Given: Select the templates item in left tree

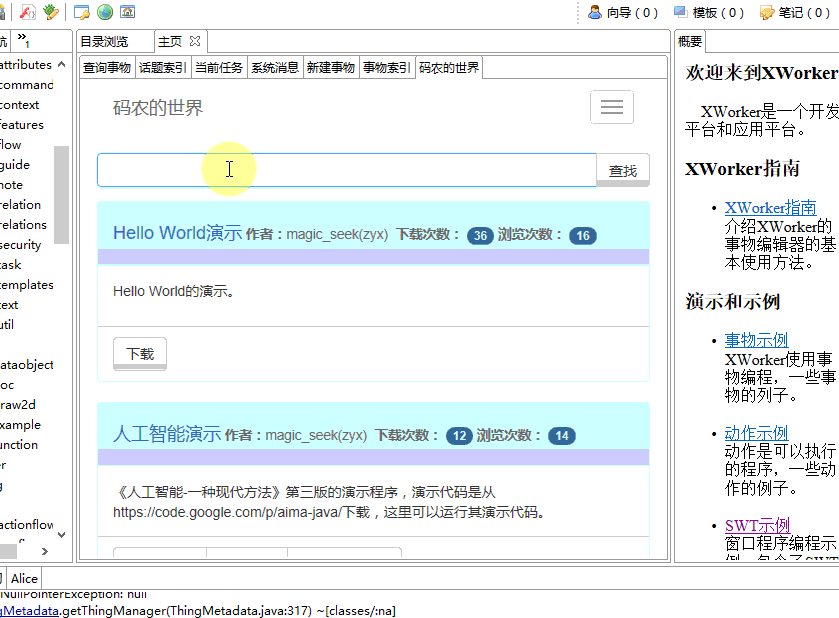Looking at the screenshot, I should [27, 284].
